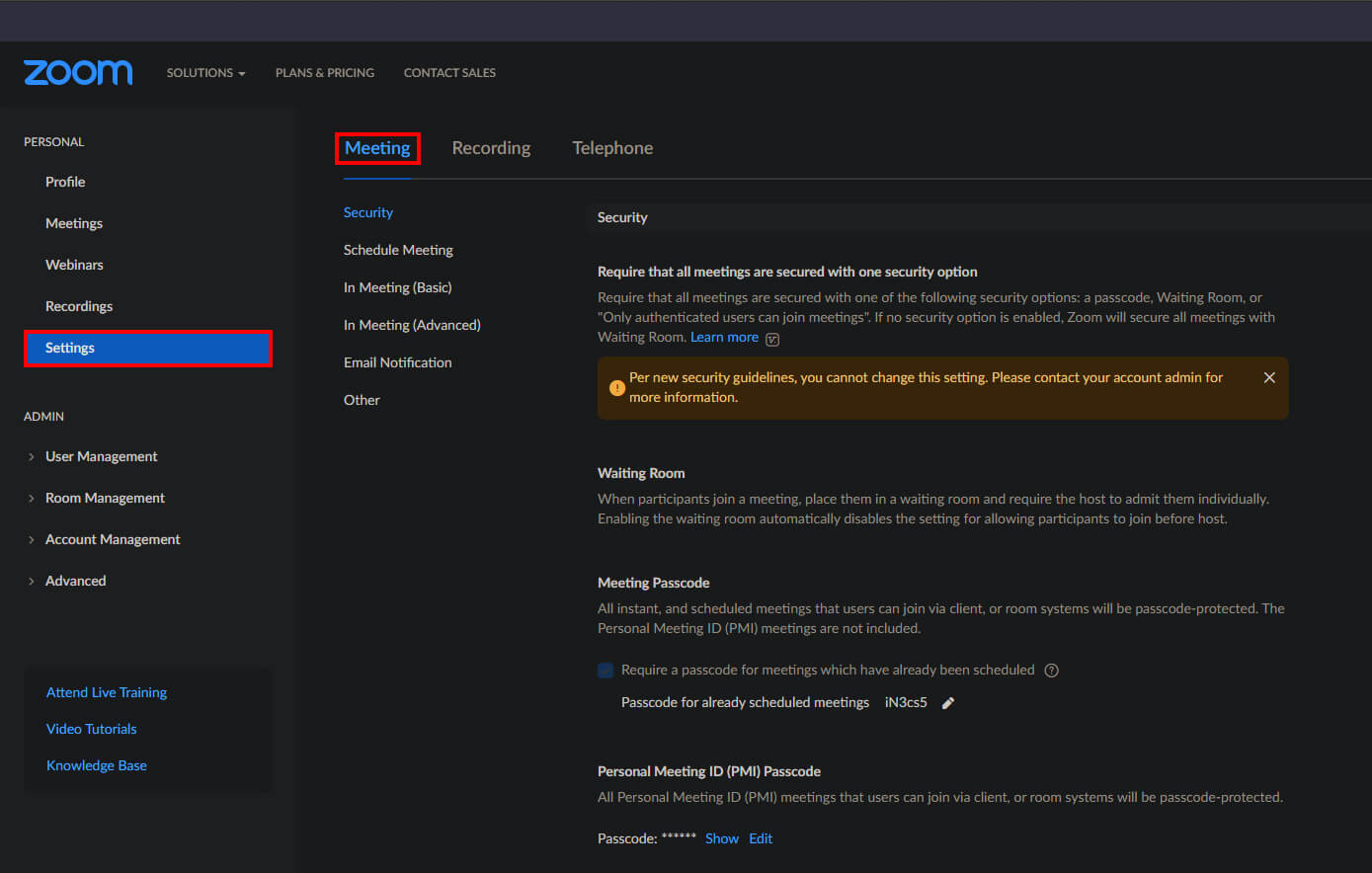
Task: Click the Learn more link
Action: coord(724,337)
